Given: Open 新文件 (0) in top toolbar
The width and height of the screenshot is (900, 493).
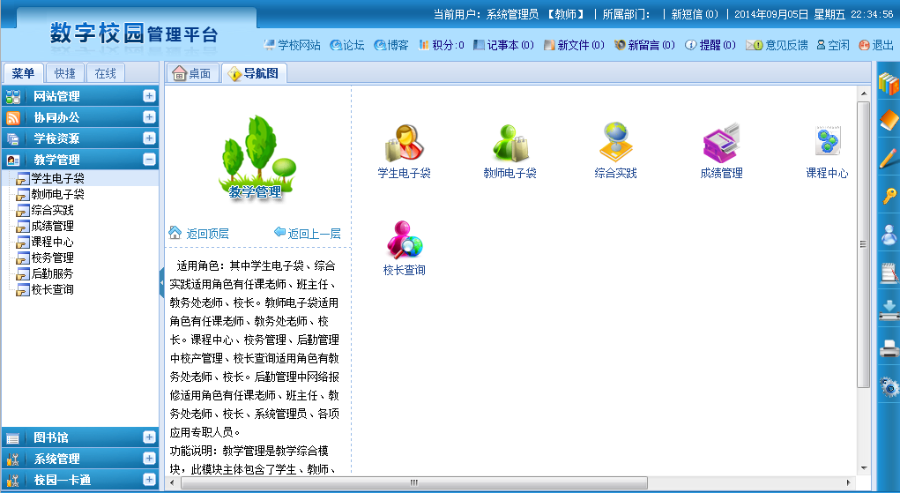Looking at the screenshot, I should pyautogui.click(x=574, y=45).
